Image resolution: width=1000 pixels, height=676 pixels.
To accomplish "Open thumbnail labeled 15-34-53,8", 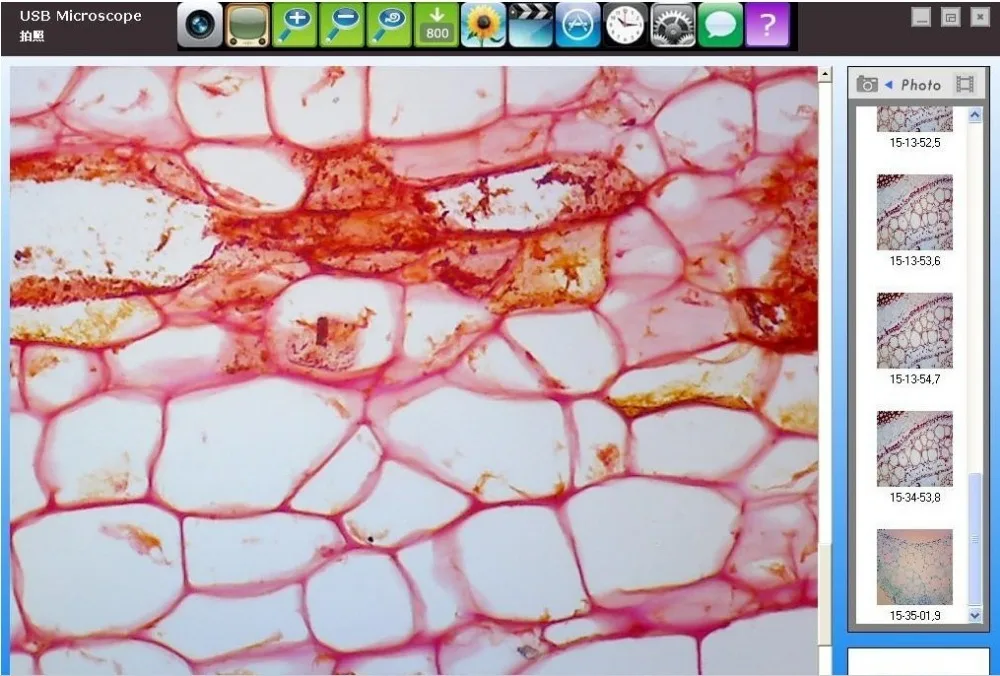I will tap(915, 449).
